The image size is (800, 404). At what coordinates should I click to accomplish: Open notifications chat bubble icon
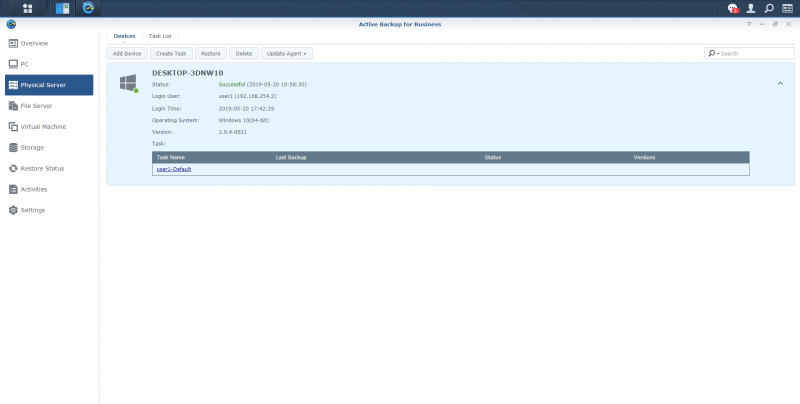click(733, 8)
